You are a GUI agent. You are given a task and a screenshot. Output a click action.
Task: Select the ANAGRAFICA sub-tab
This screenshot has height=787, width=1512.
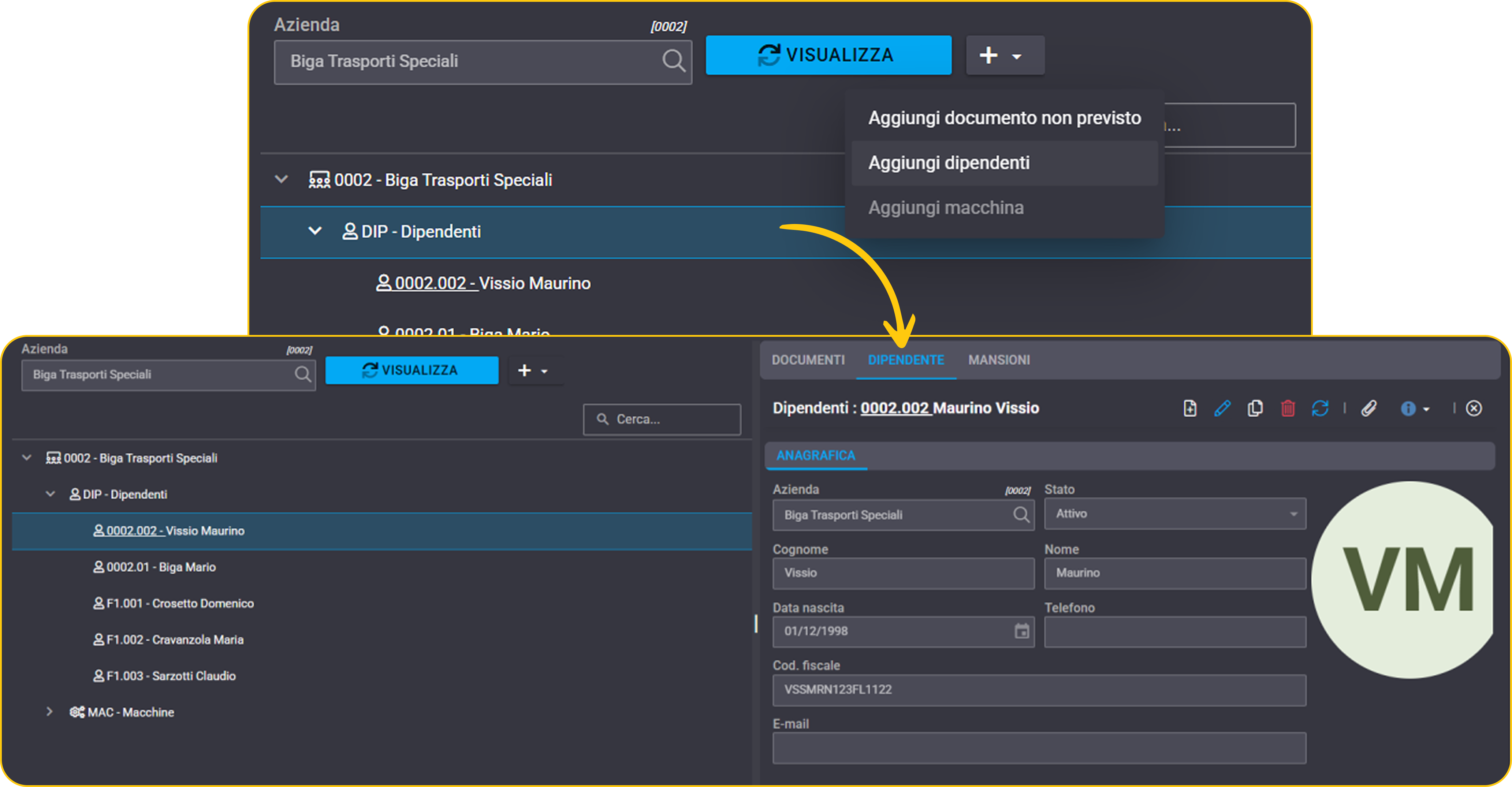click(x=816, y=455)
